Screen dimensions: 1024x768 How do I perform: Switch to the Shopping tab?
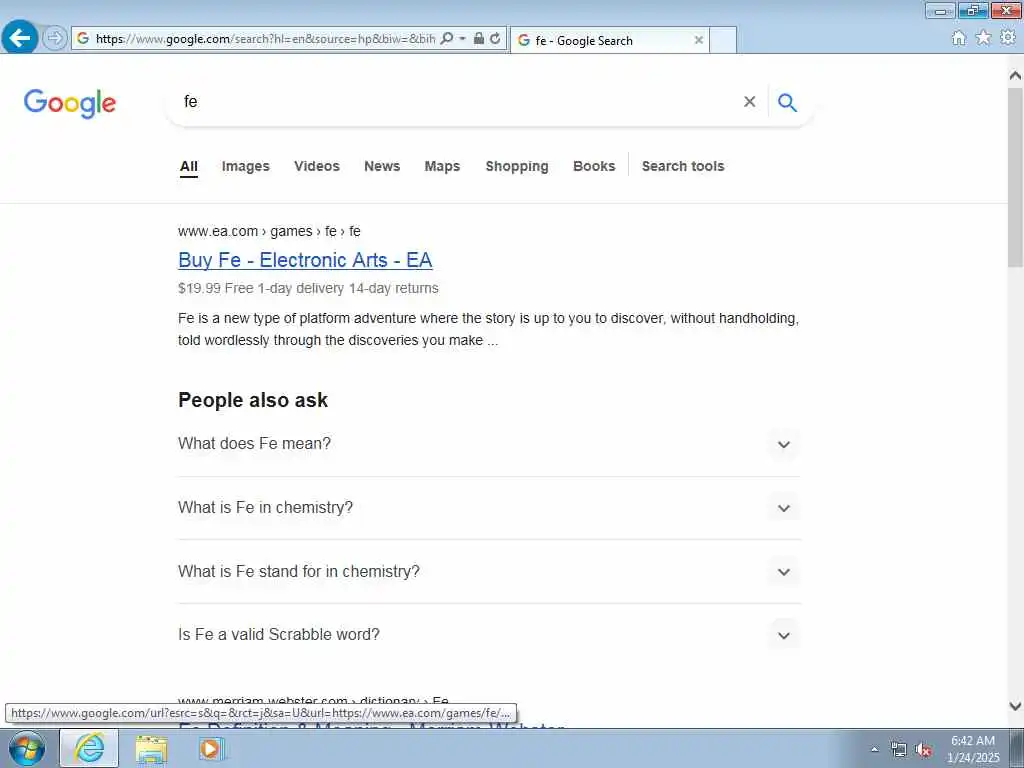pyautogui.click(x=517, y=167)
